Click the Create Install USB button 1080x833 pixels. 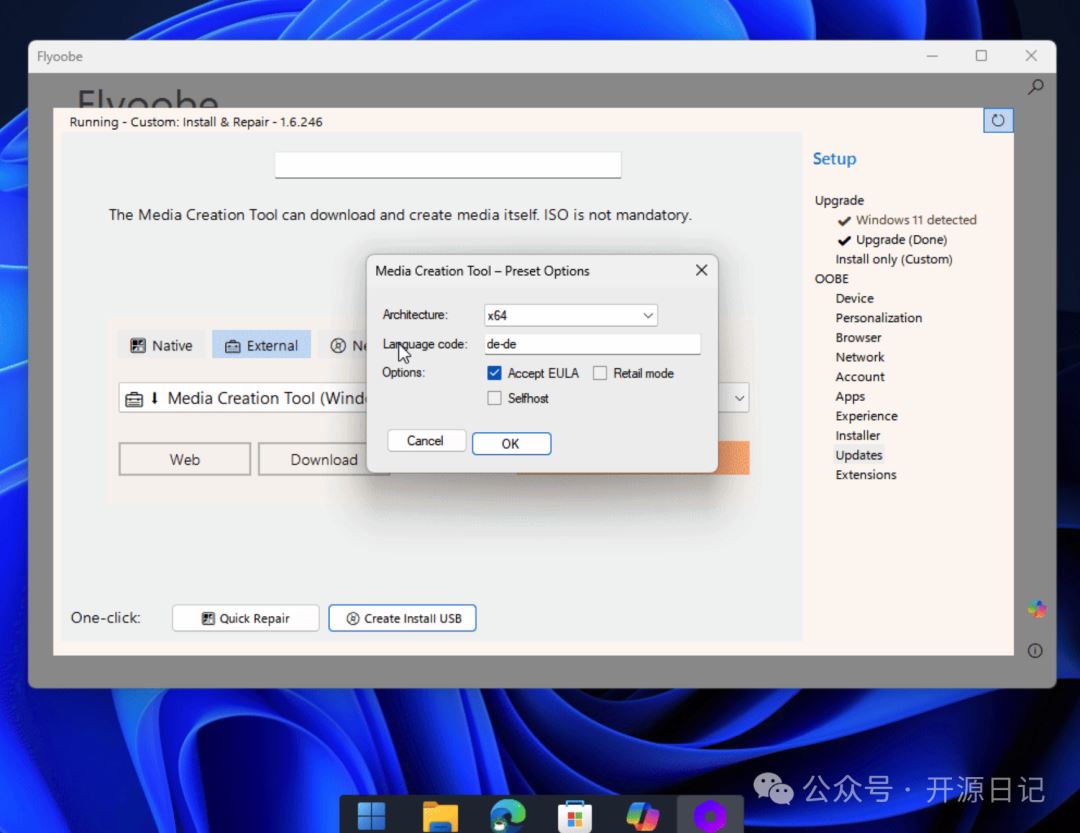click(402, 618)
